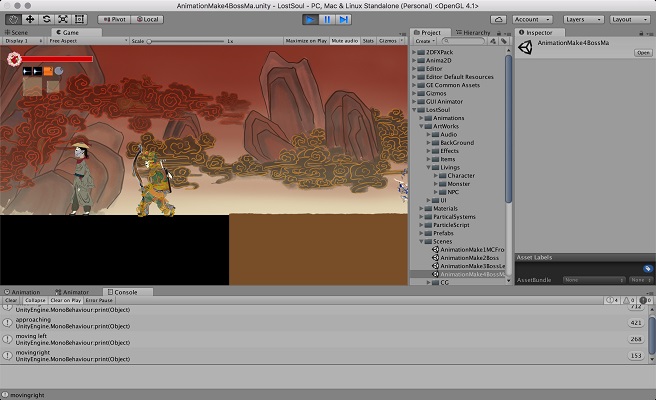Click the Step frame button
The image size is (656, 400).
[x=343, y=19]
